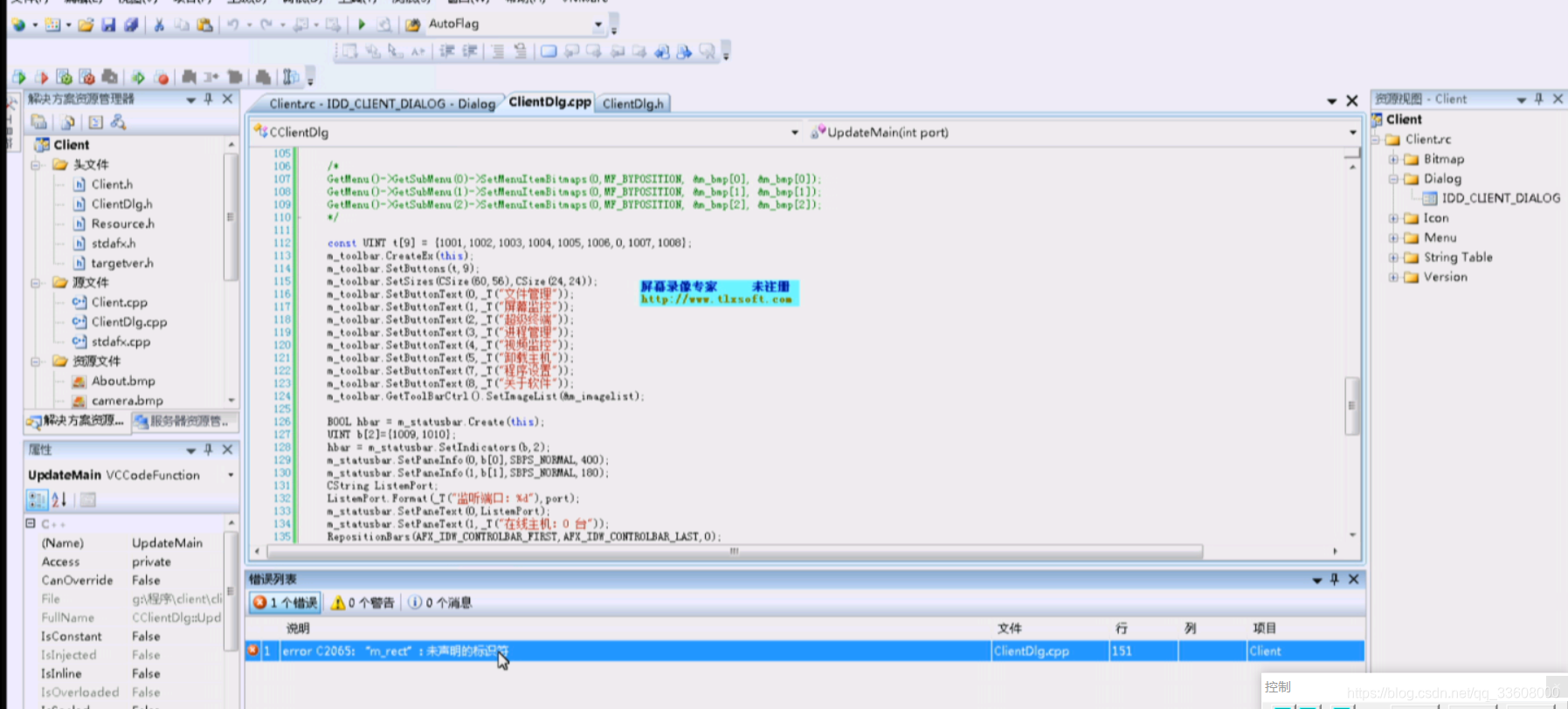Click the Toggle Bookmark icon
The height and width of the screenshot is (709, 1568).
pos(549,52)
